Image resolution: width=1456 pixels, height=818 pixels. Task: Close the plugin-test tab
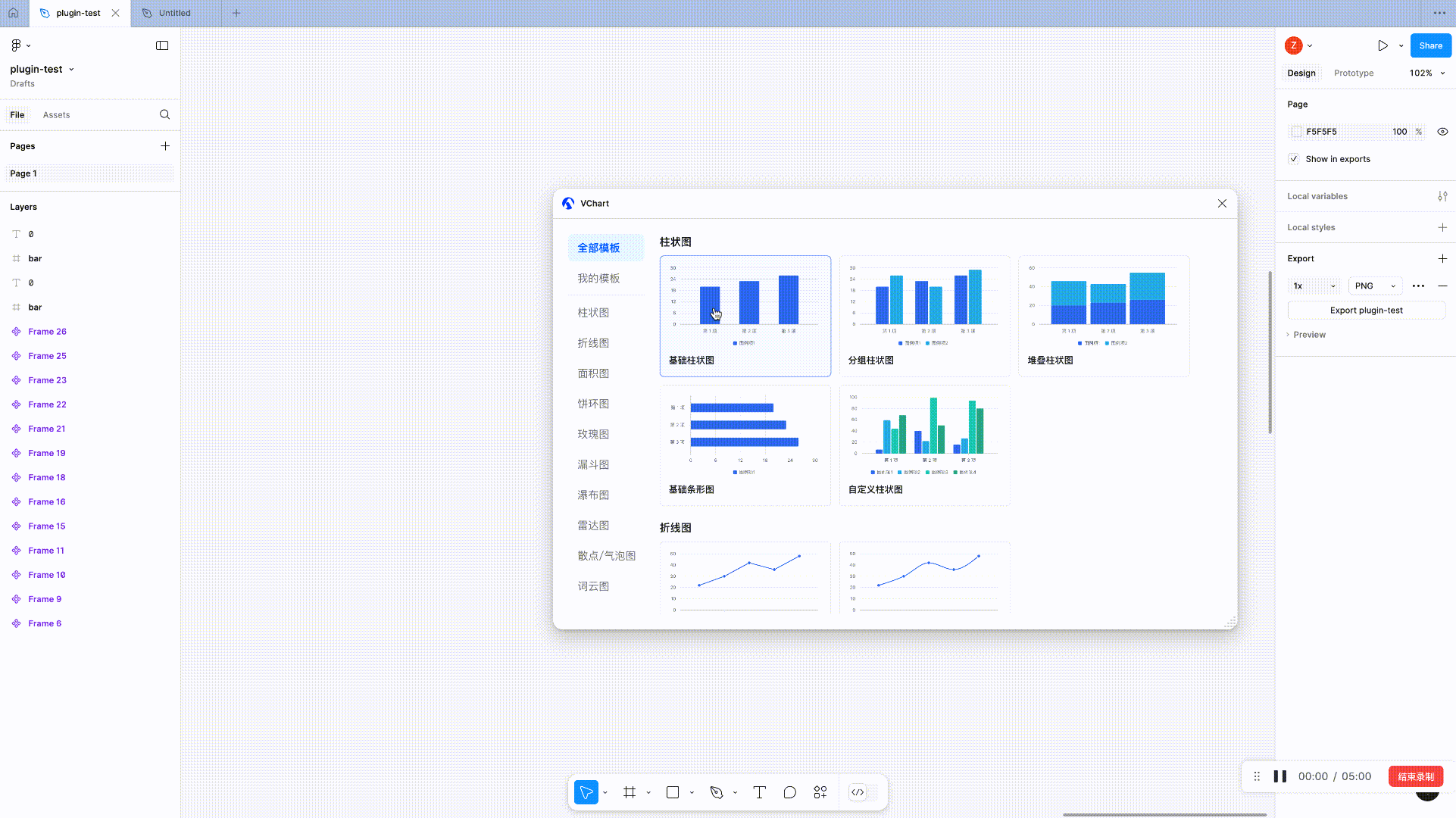pyautogui.click(x=115, y=13)
